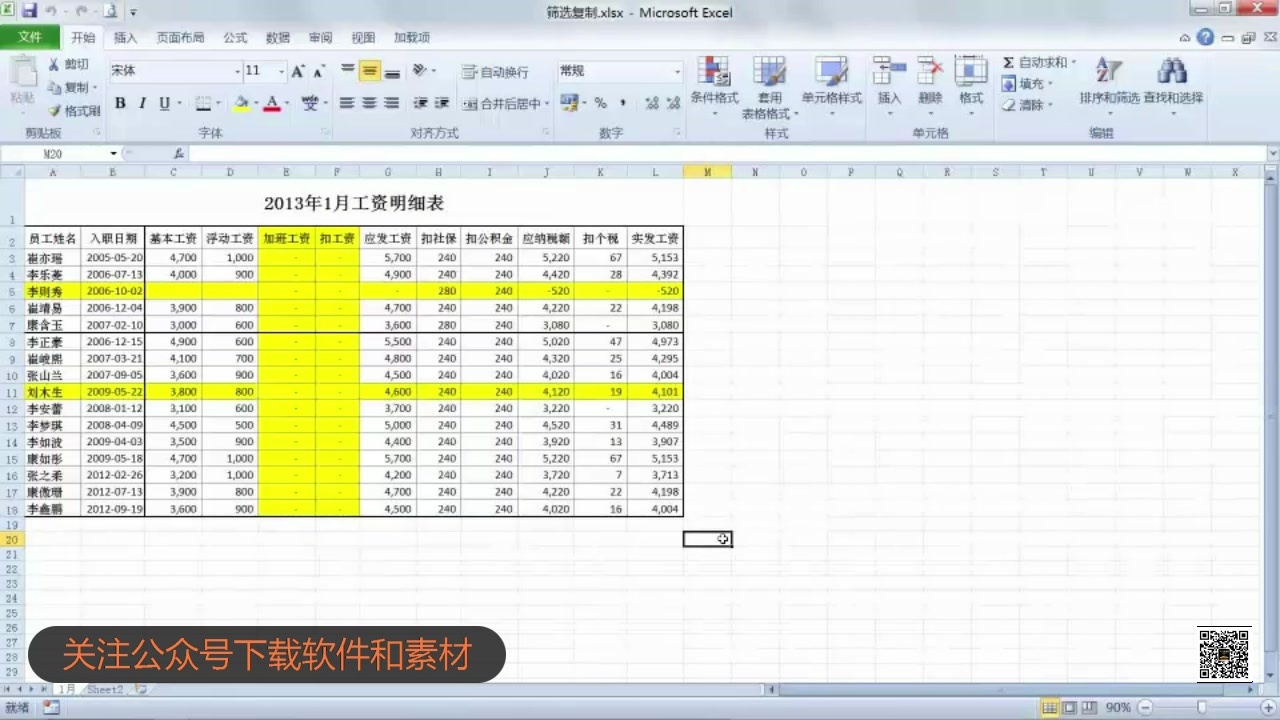Toggle Wrap Text (自动换行)
The image size is (1280, 720).
pos(496,72)
